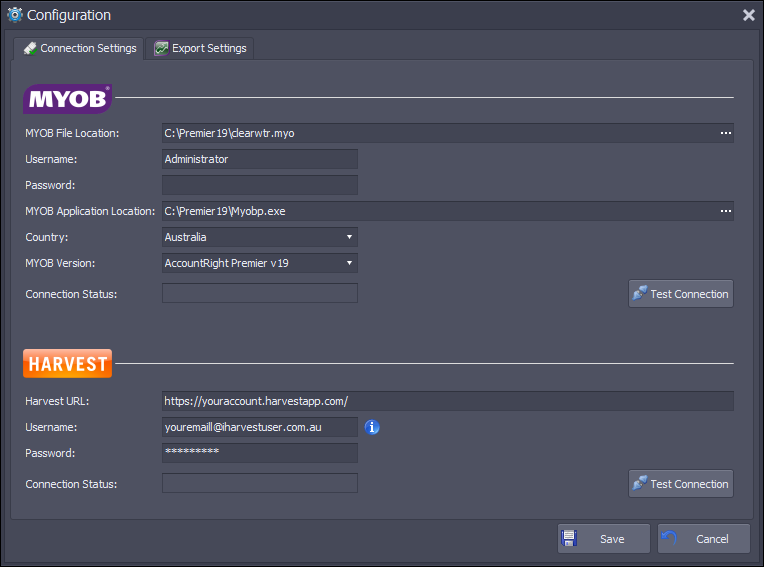Click the Harvest username info icon
The width and height of the screenshot is (764, 567).
372,427
